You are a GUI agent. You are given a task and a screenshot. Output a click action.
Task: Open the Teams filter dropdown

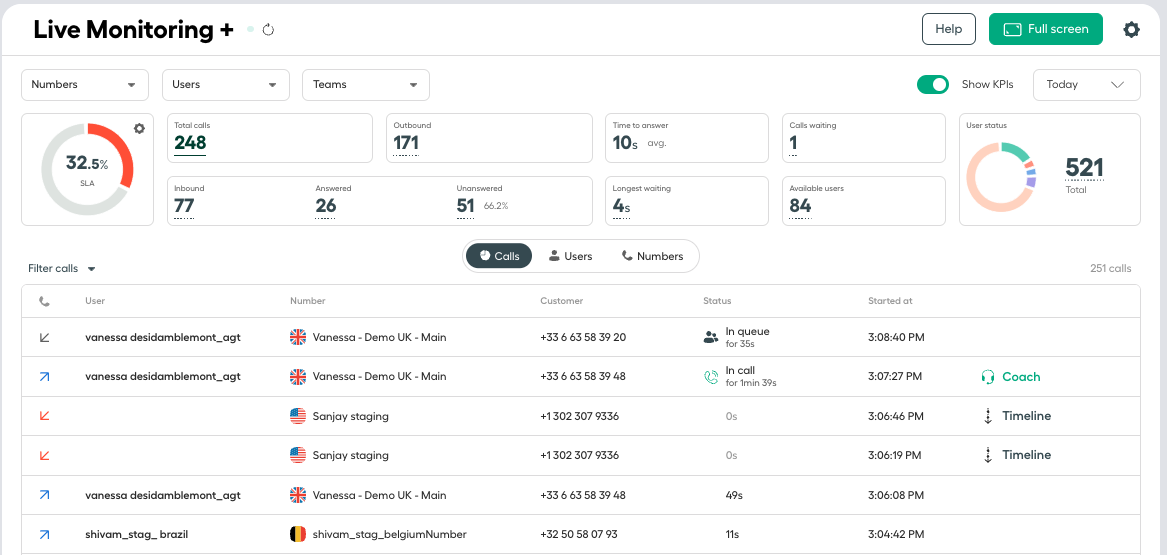pyautogui.click(x=365, y=85)
